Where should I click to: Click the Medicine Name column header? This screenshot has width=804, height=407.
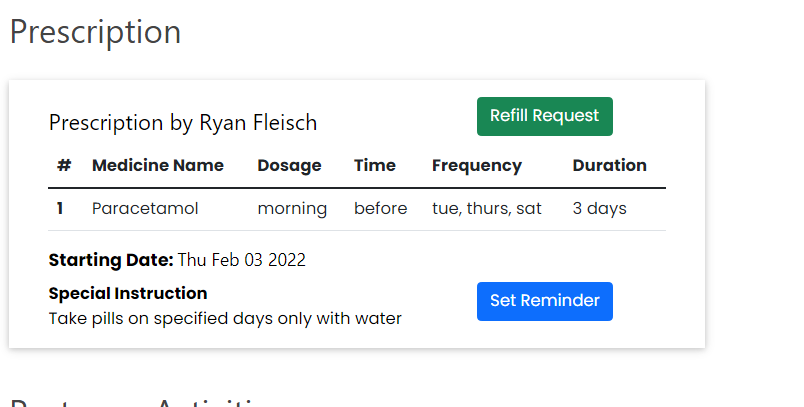[x=157, y=166]
